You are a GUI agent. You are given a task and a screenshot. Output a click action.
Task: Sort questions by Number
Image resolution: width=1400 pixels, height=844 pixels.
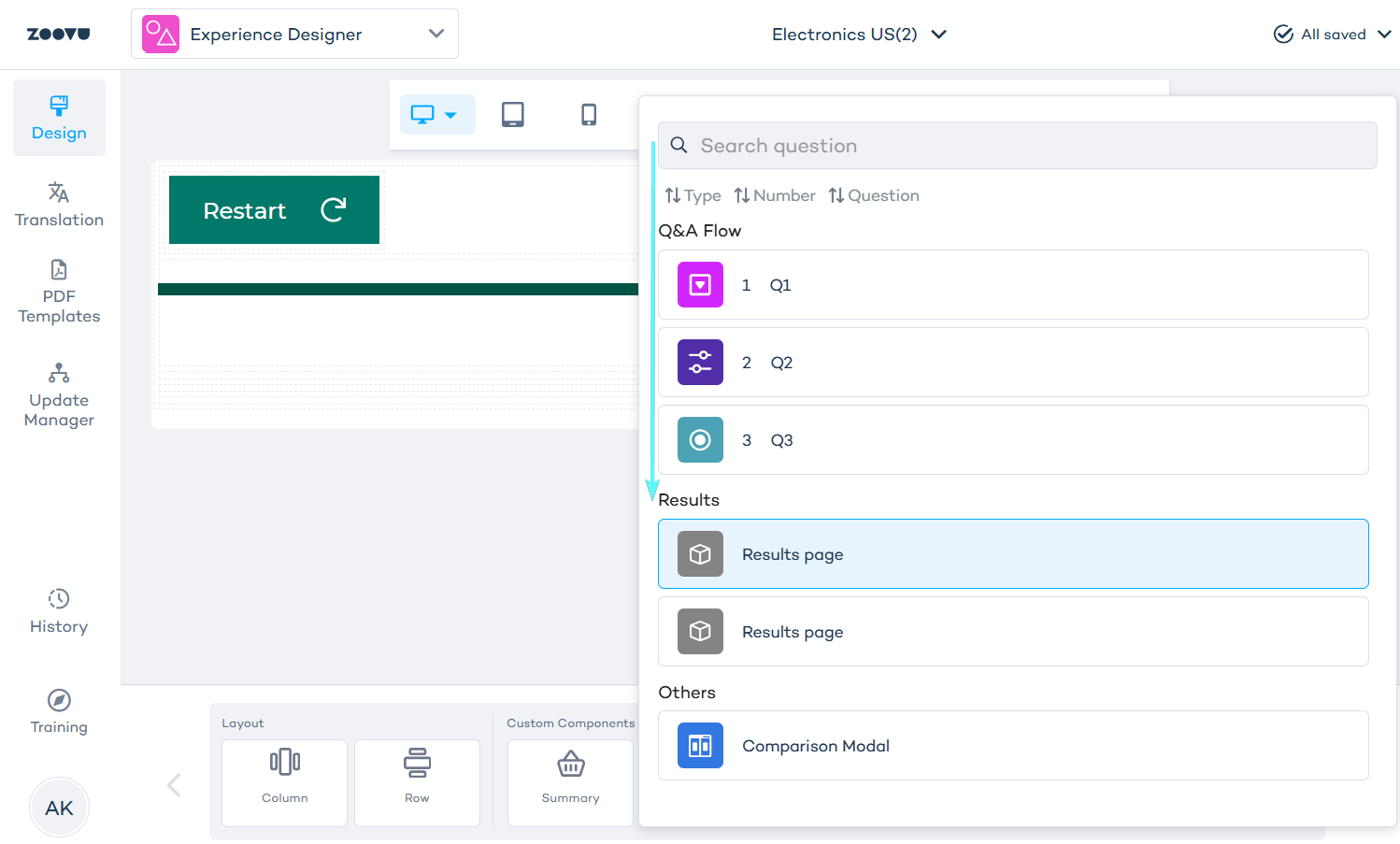(775, 195)
